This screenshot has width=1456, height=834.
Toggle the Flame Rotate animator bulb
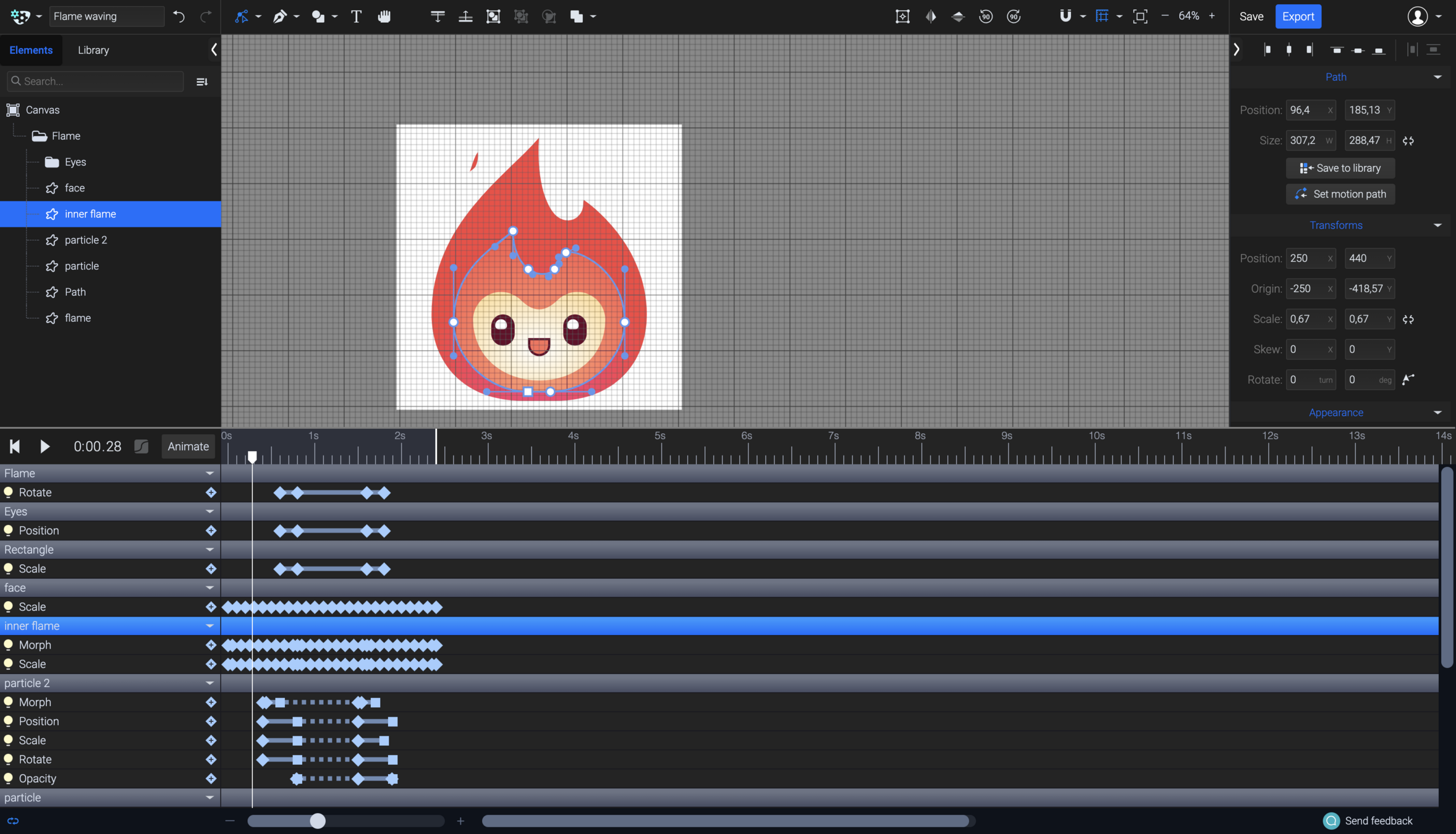click(x=9, y=492)
